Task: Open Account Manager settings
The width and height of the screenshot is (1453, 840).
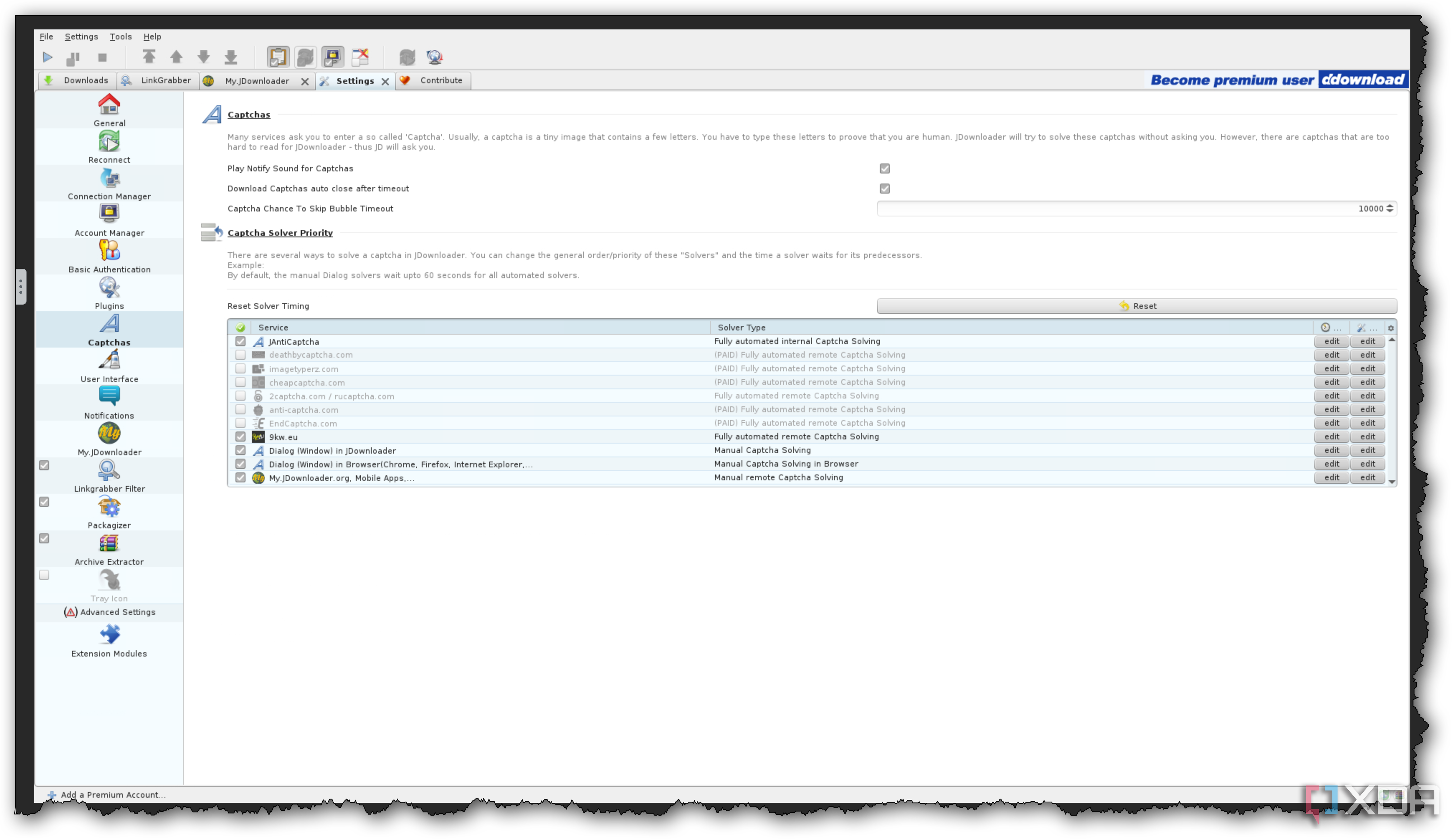Action: 110,220
